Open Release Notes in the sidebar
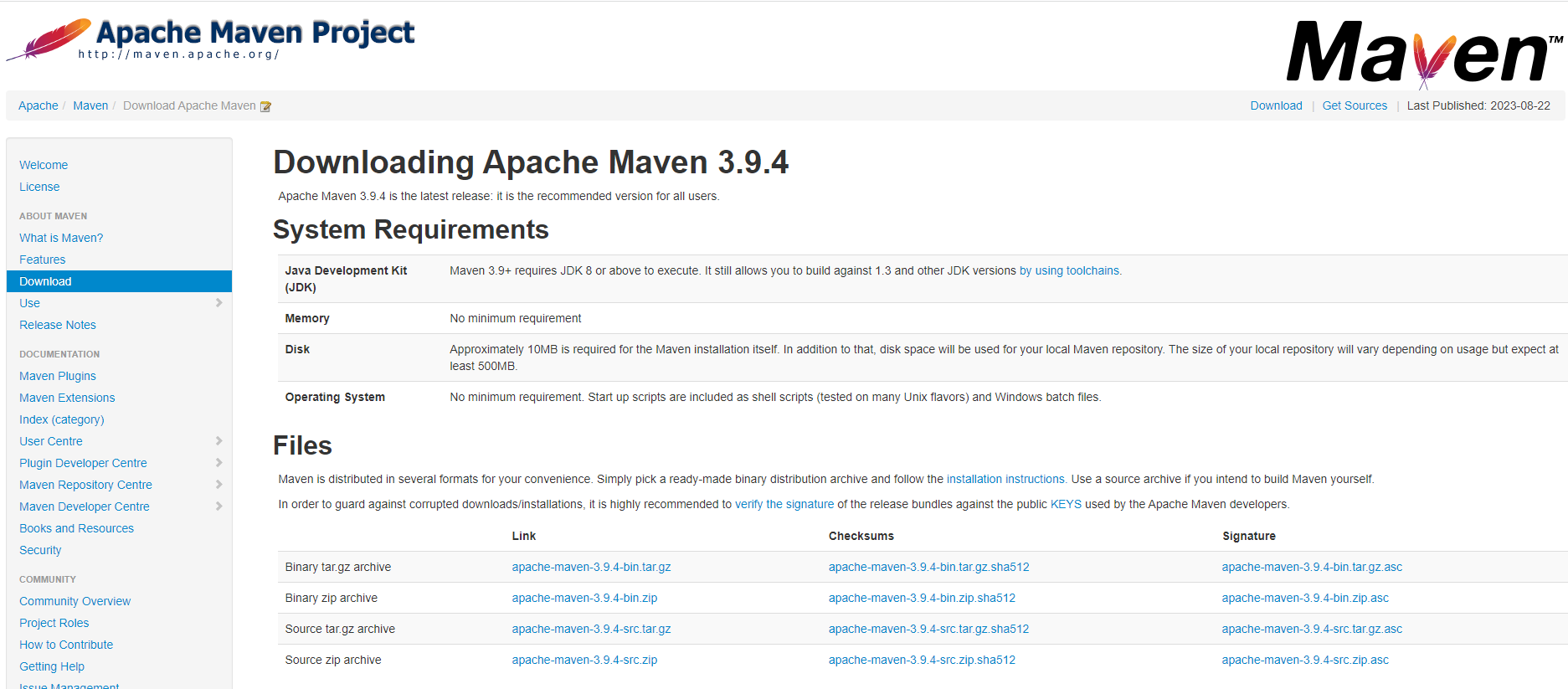Screen dimensions: 1568x689 [x=58, y=325]
